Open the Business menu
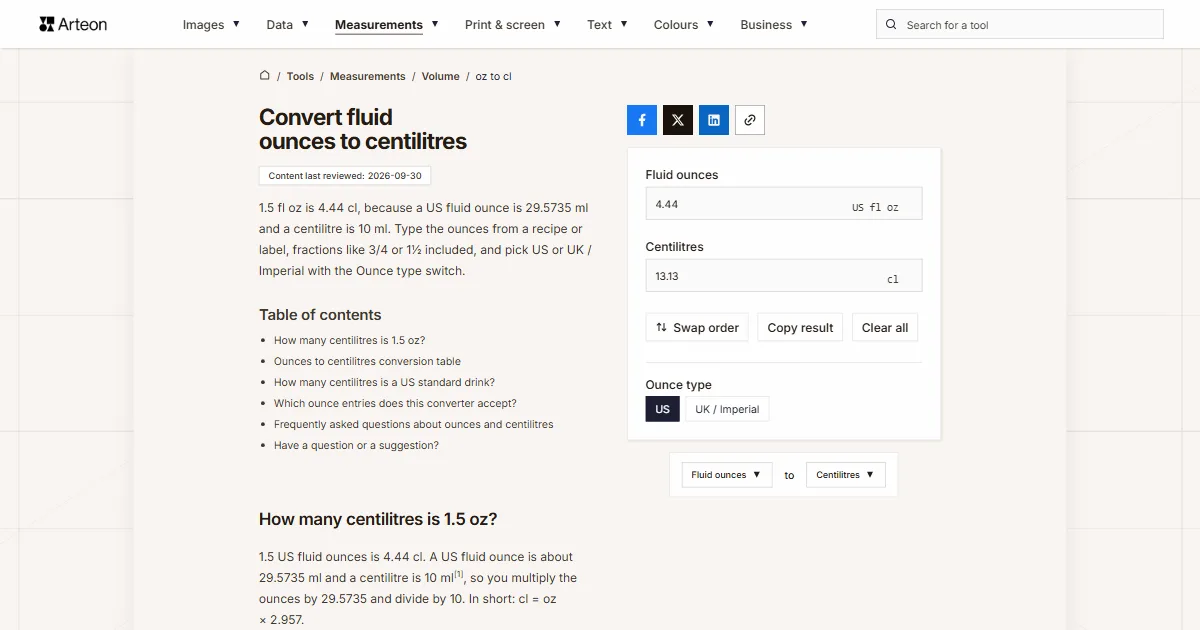The height and width of the screenshot is (630, 1200). click(774, 25)
